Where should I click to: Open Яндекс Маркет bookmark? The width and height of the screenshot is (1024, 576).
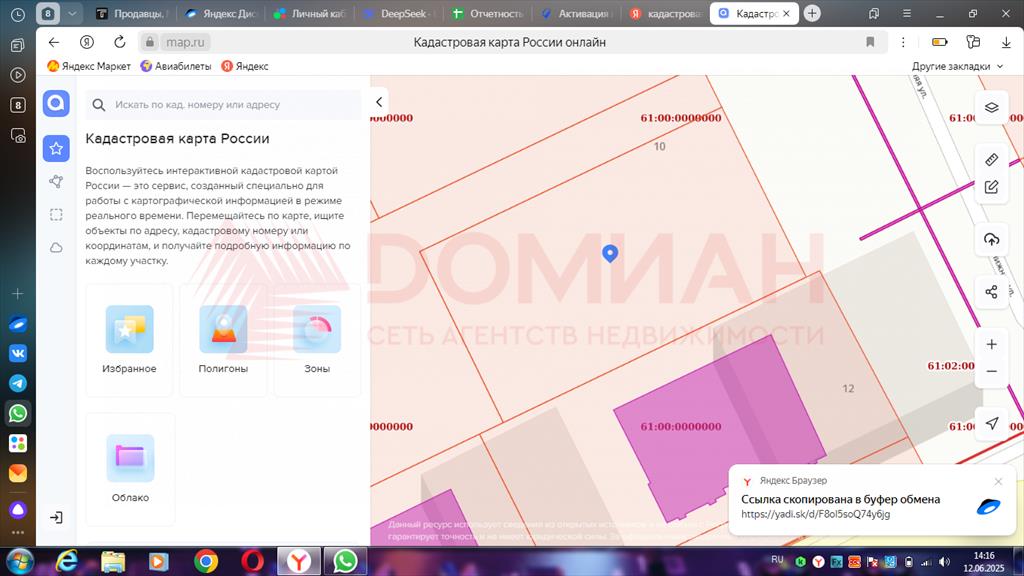pos(89,66)
